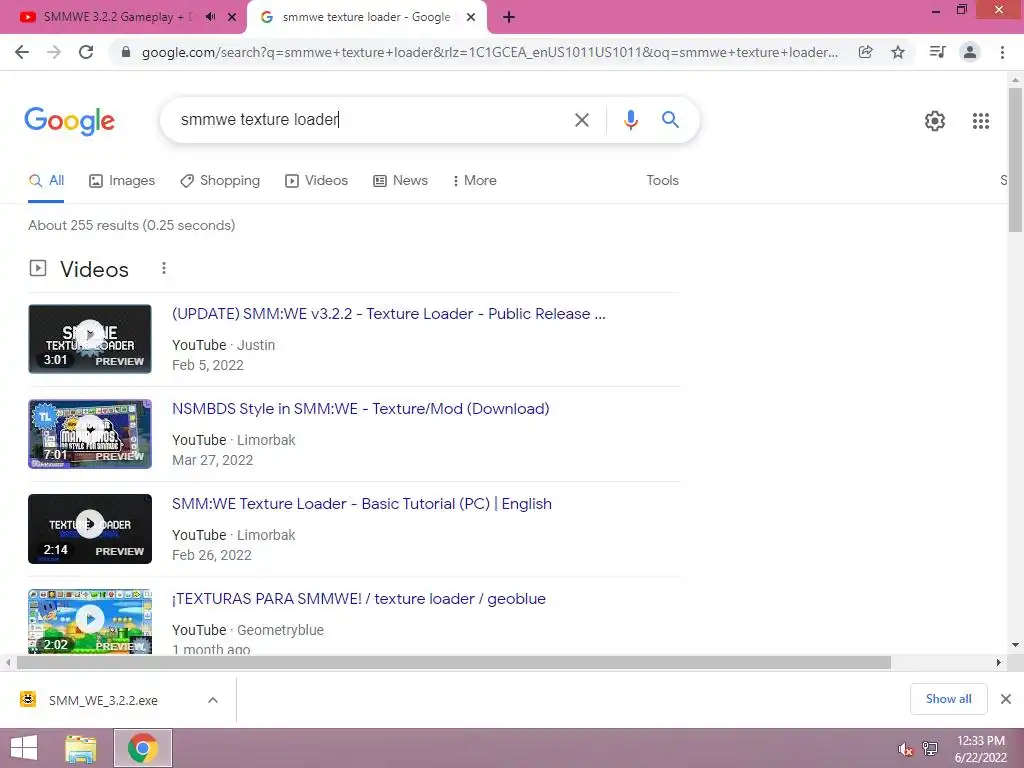The width and height of the screenshot is (1024, 768).
Task: Play the 7:01 NSMBDS video thumbnail
Action: 90,434
